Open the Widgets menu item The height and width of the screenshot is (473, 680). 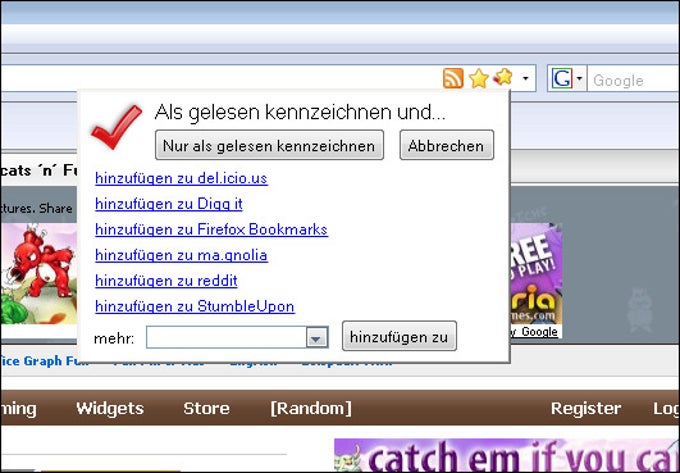click(110, 408)
